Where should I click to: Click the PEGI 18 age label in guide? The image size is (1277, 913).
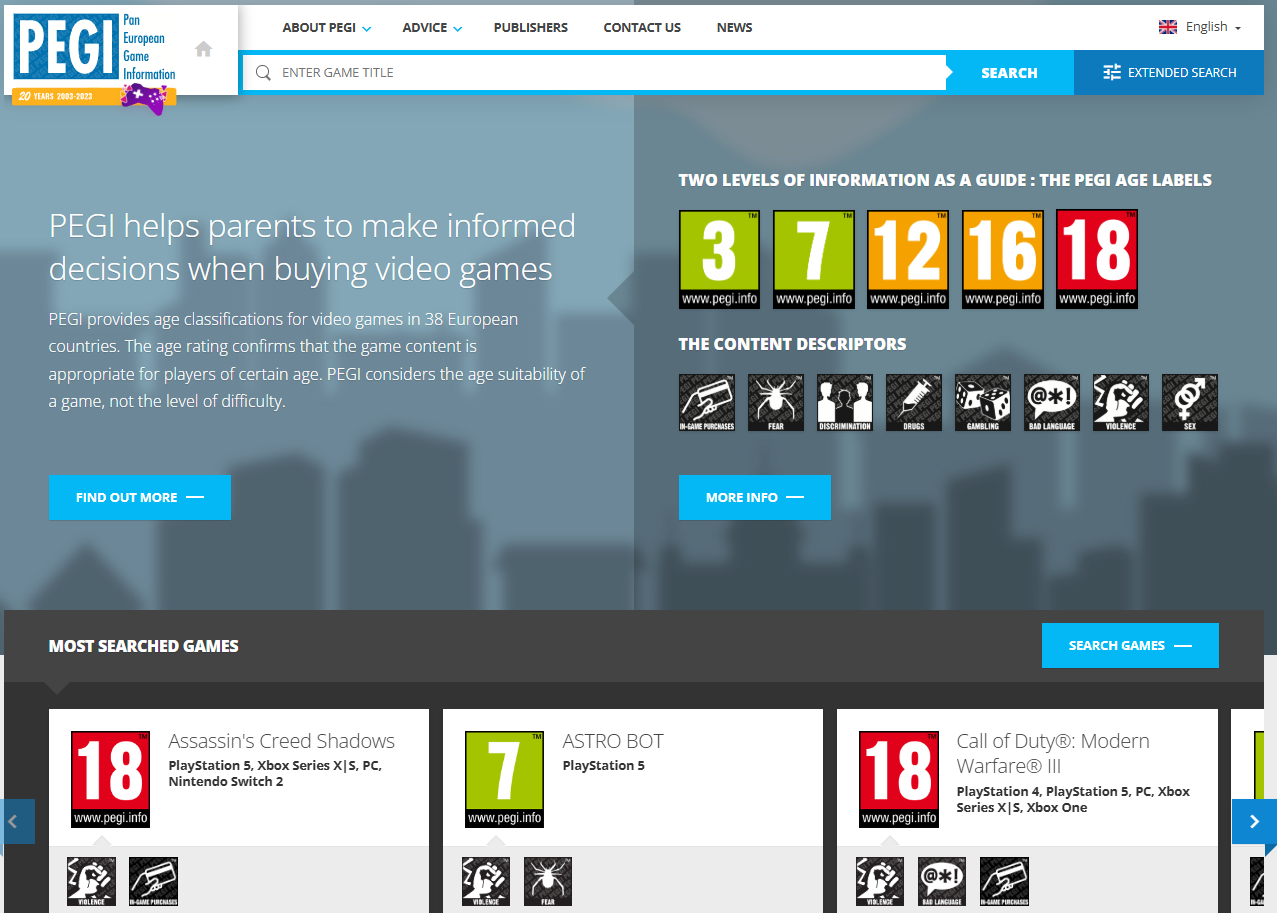coord(1097,259)
